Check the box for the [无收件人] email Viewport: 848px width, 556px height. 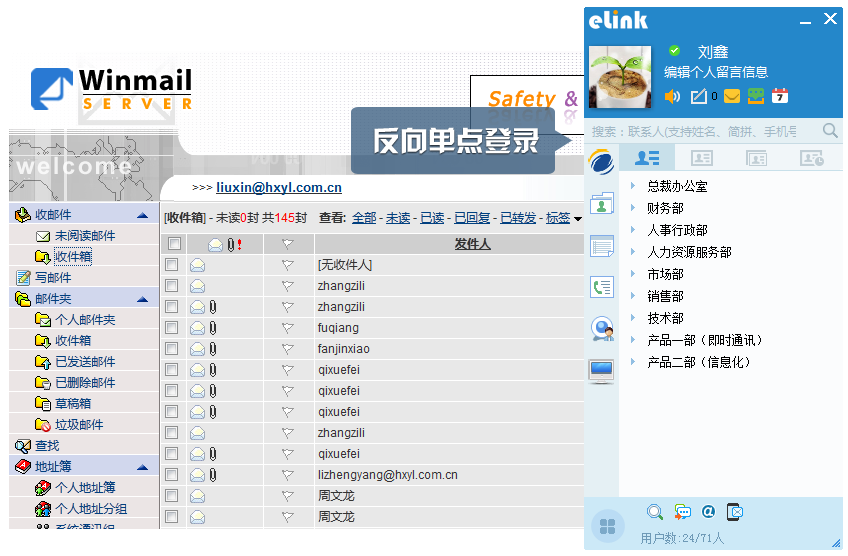pos(171,264)
